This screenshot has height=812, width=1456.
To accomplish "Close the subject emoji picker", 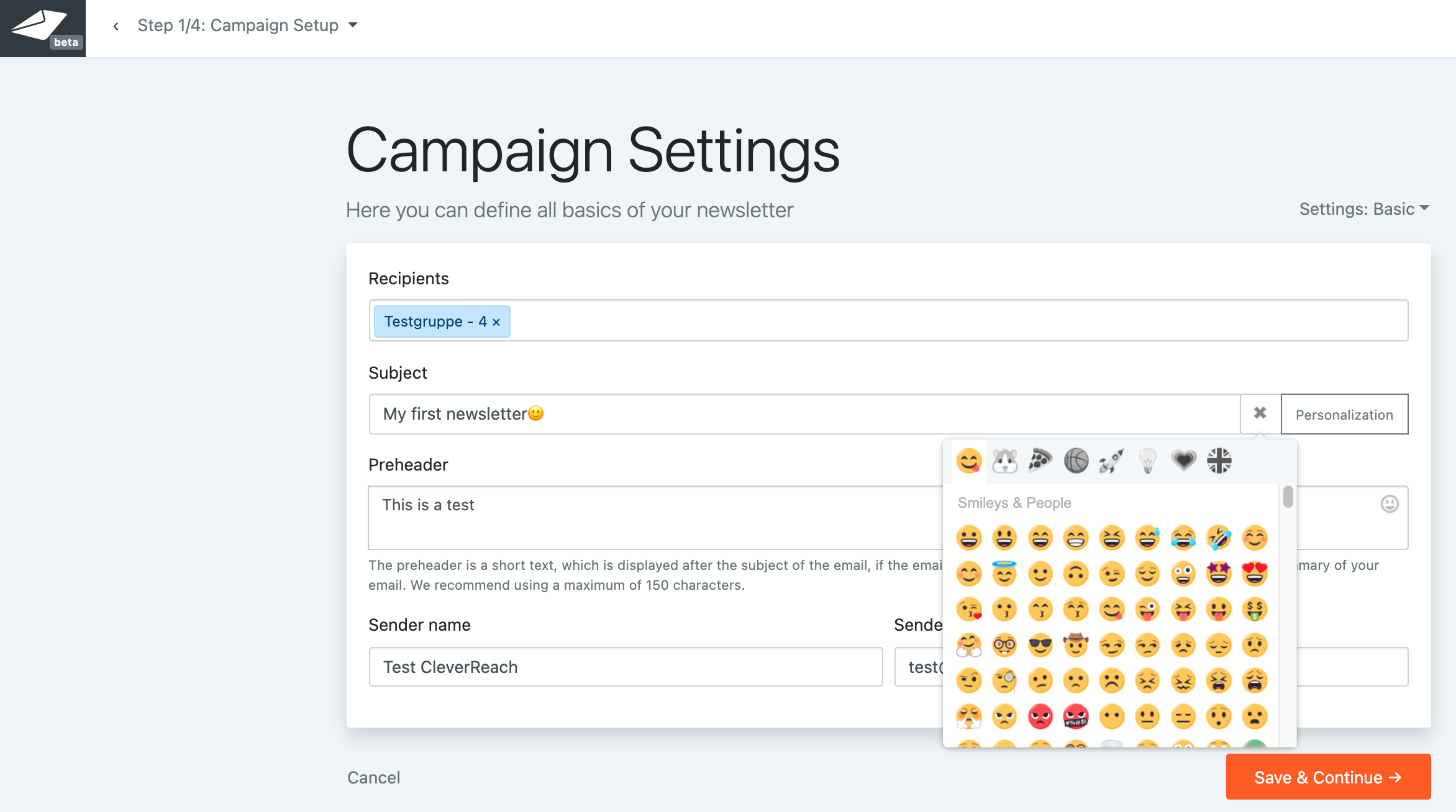I will pos(1260,413).
